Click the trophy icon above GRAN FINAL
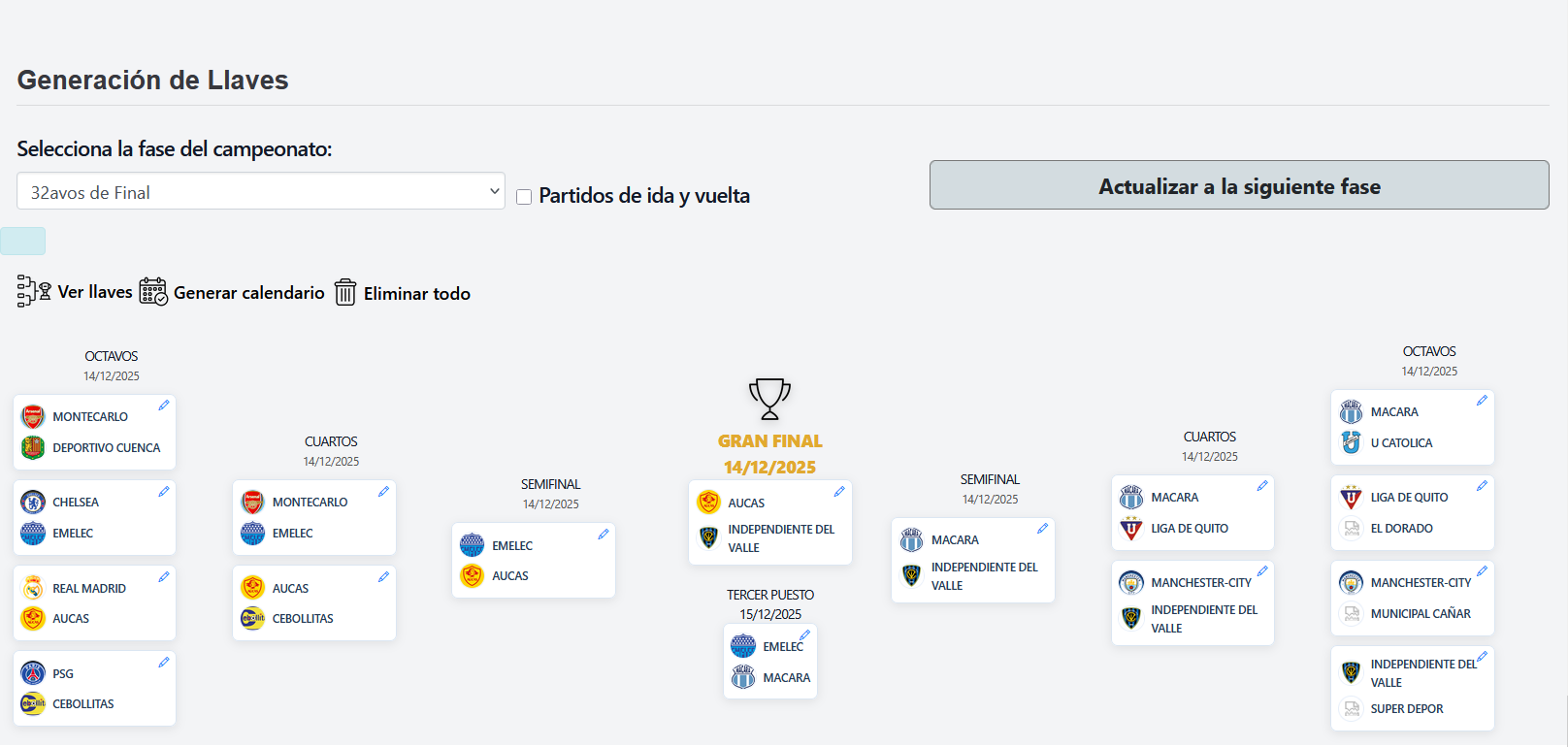The image size is (1568, 747). 769,399
